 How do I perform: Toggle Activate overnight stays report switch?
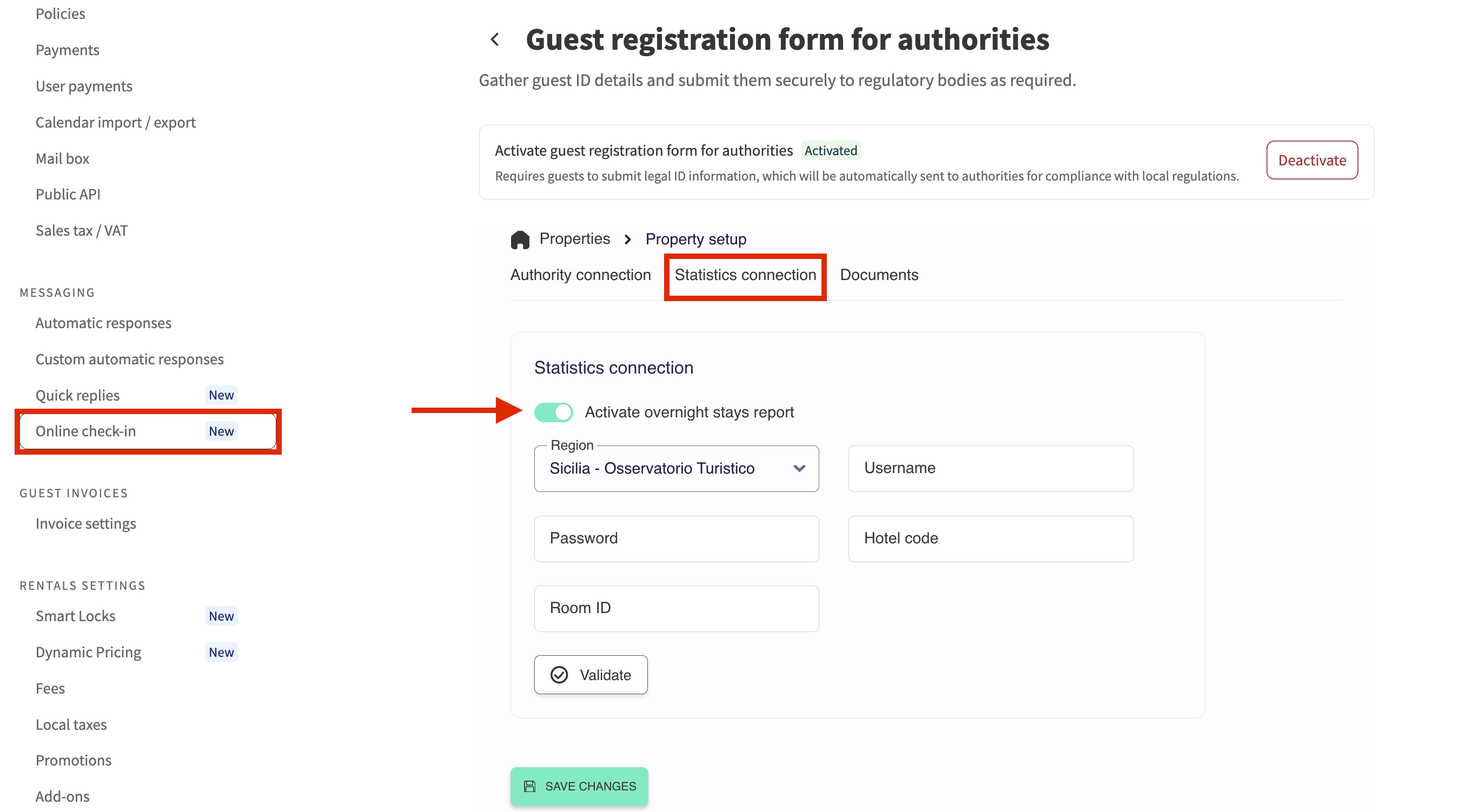coord(553,412)
